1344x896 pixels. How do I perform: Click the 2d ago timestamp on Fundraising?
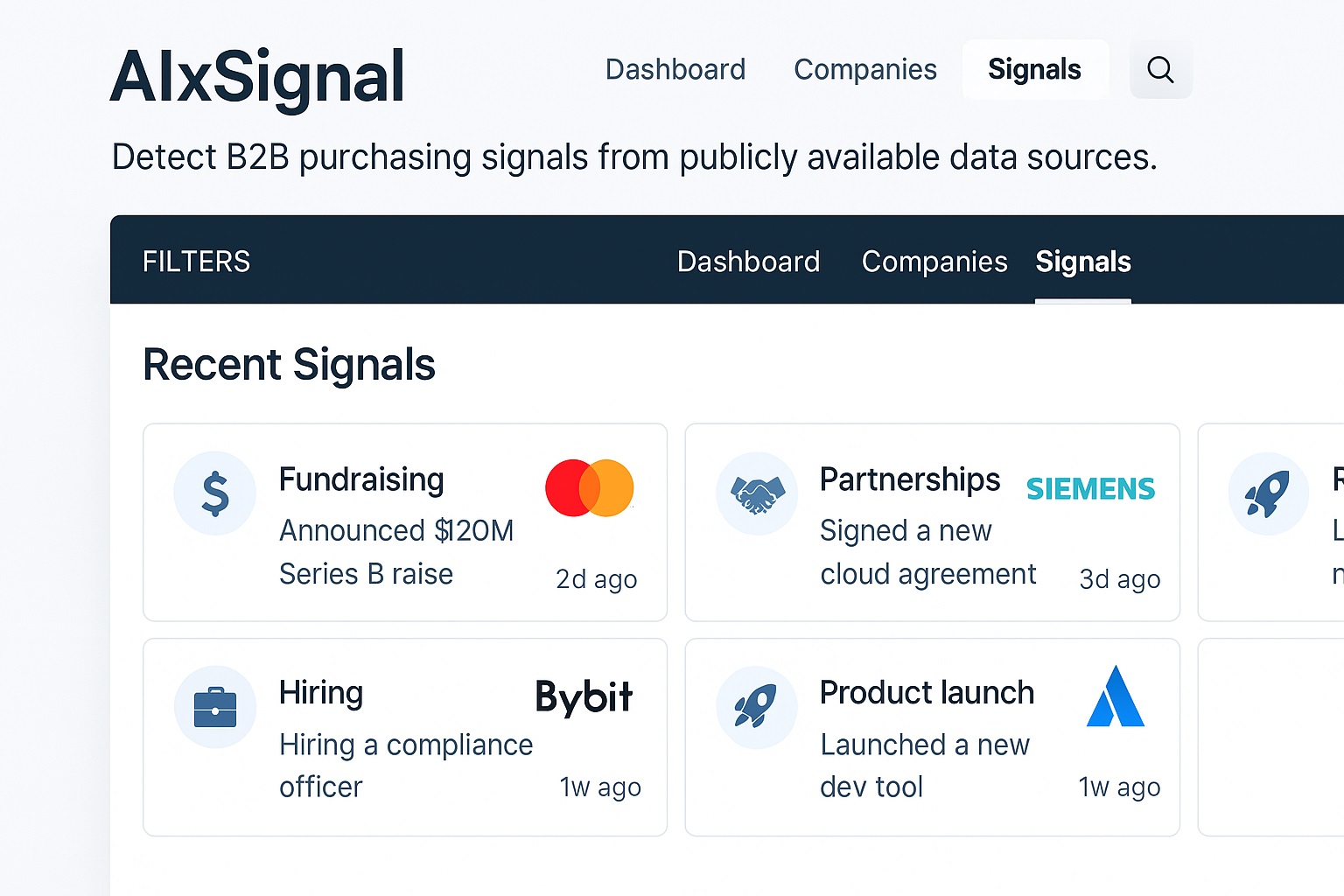tap(596, 578)
